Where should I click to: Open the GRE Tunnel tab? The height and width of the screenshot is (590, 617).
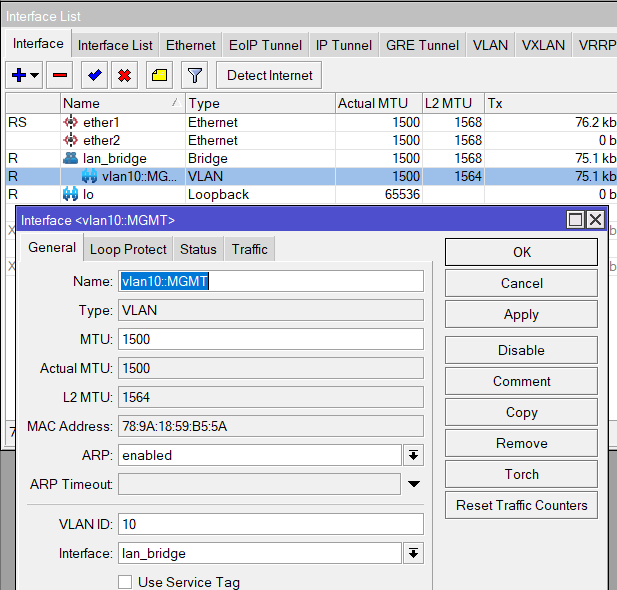[x=422, y=45]
